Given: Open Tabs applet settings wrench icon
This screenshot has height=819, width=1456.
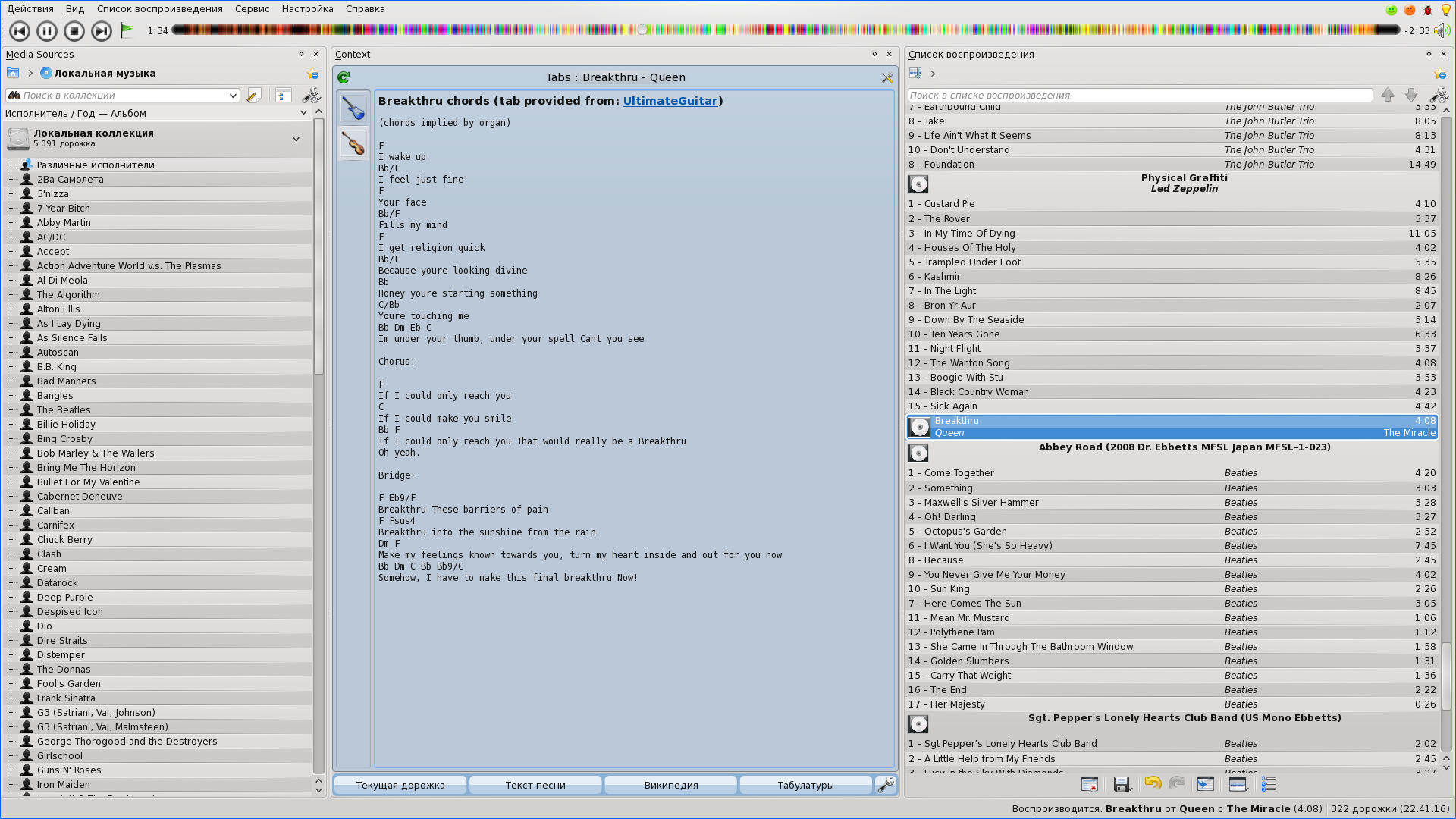Looking at the screenshot, I should 886,77.
